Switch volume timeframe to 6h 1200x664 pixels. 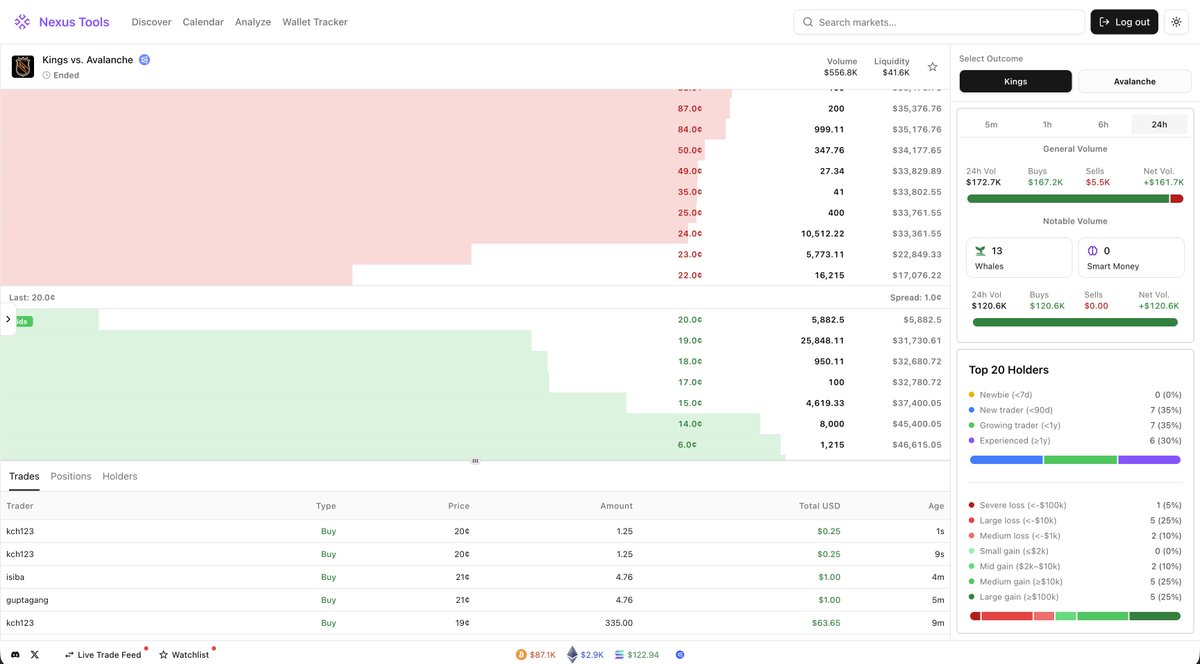pos(1103,125)
